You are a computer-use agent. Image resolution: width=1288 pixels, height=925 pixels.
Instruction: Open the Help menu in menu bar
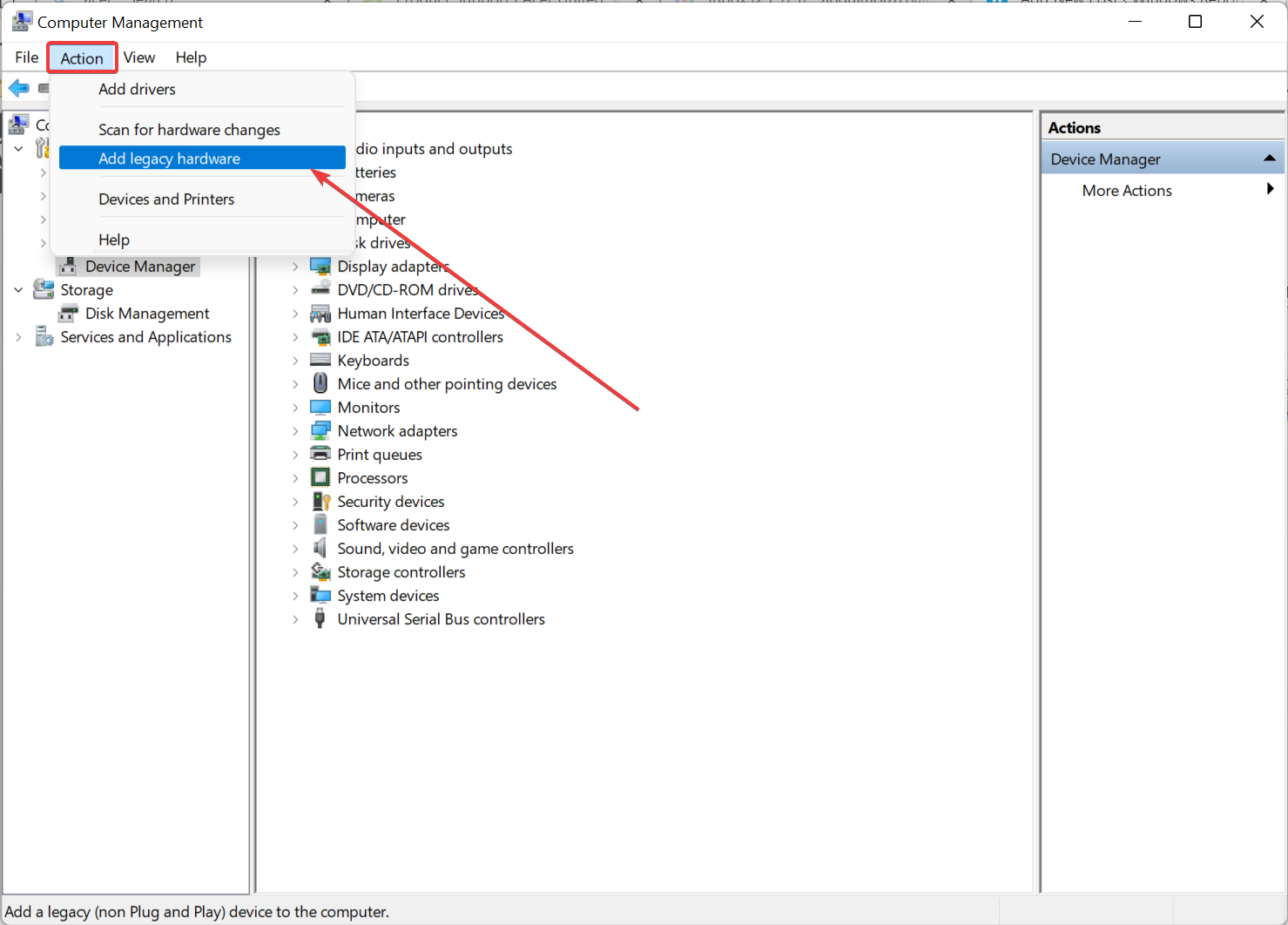click(191, 57)
